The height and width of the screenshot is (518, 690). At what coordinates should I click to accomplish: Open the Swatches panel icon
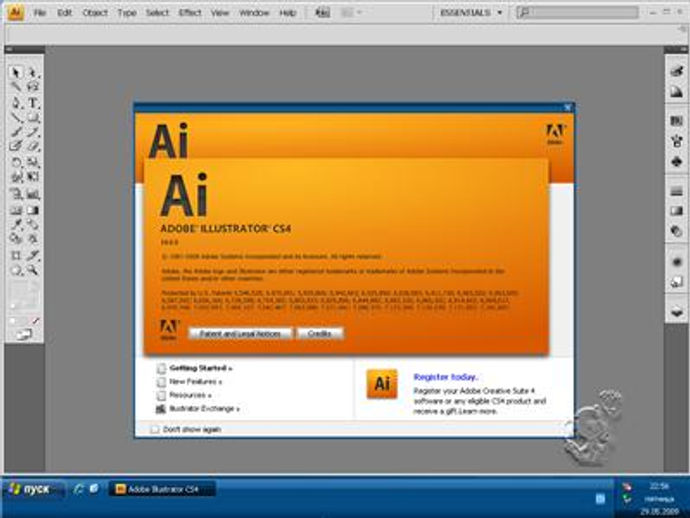click(x=676, y=121)
